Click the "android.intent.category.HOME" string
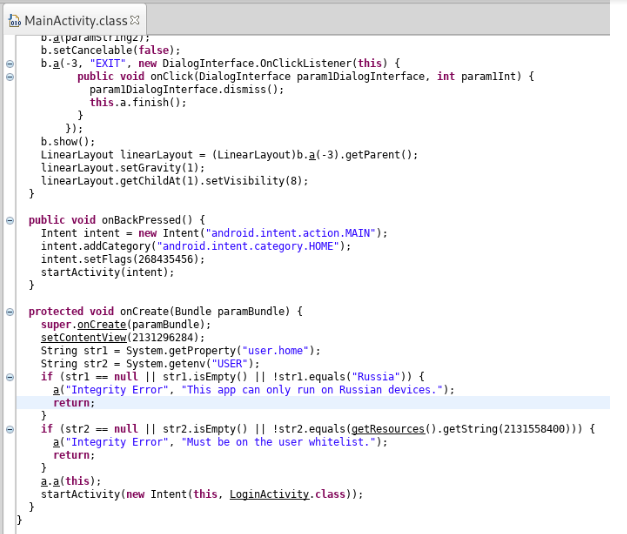 248,246
